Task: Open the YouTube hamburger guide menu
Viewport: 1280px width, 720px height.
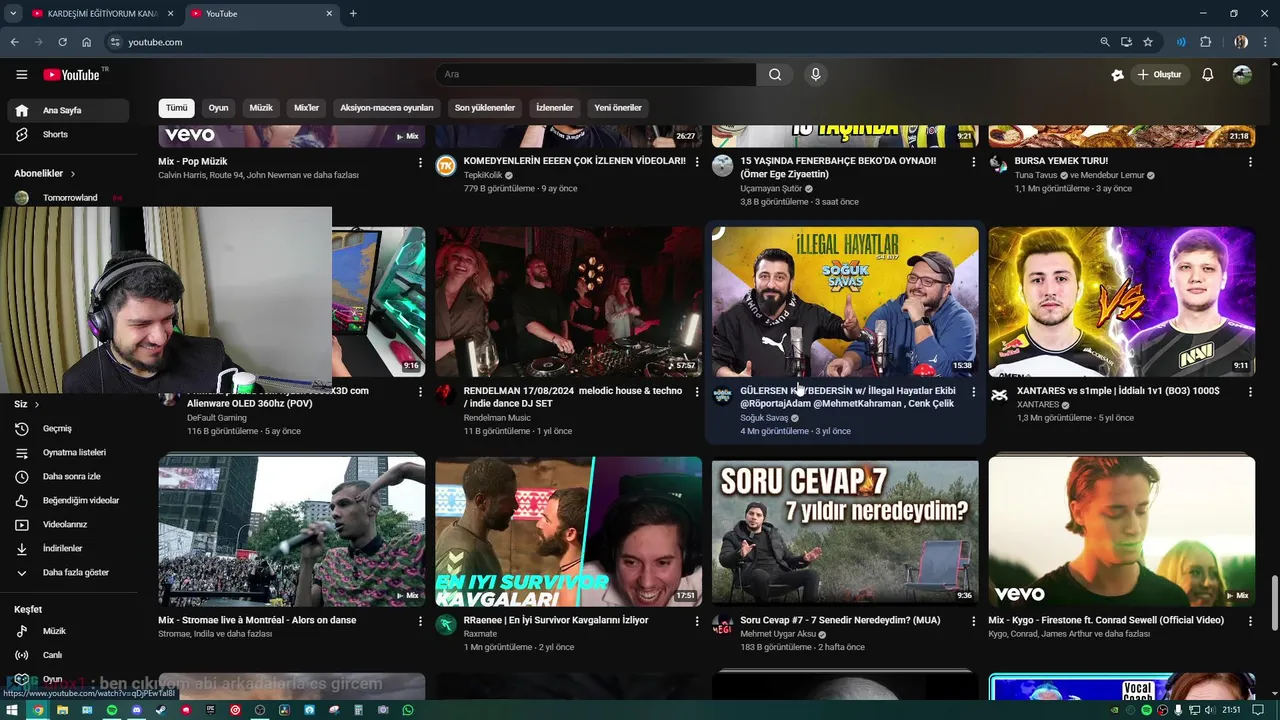Action: pyautogui.click(x=21, y=74)
